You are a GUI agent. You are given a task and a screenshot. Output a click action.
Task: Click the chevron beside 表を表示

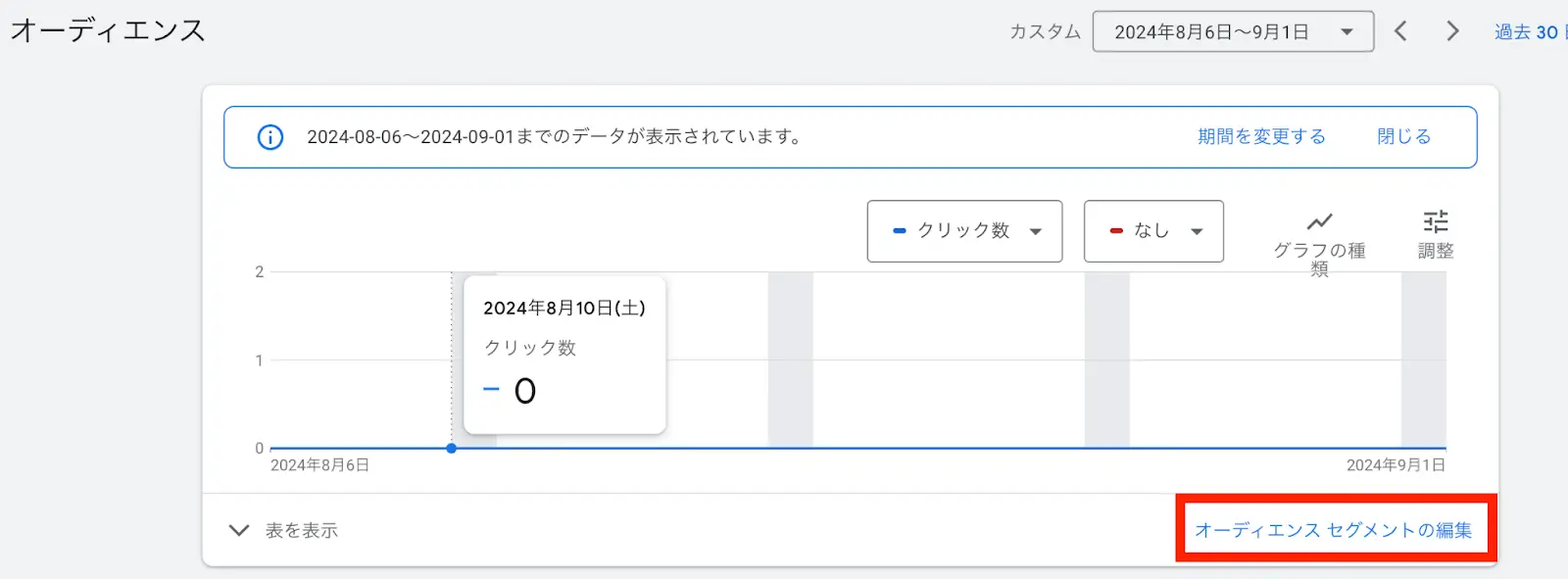pos(237,529)
